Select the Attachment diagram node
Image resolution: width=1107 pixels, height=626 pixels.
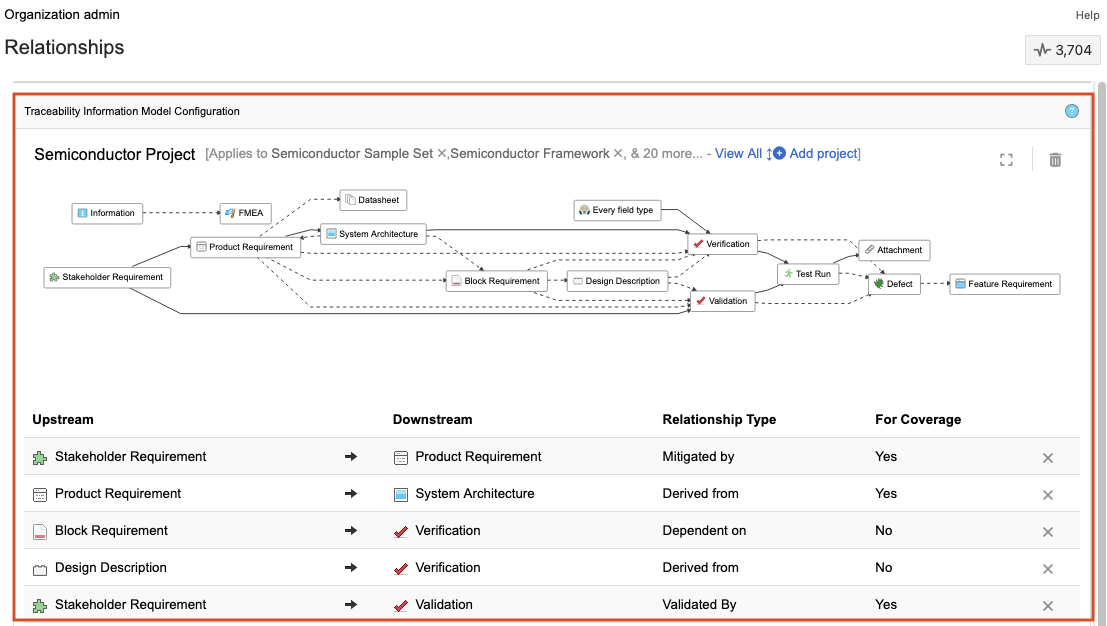(x=894, y=250)
